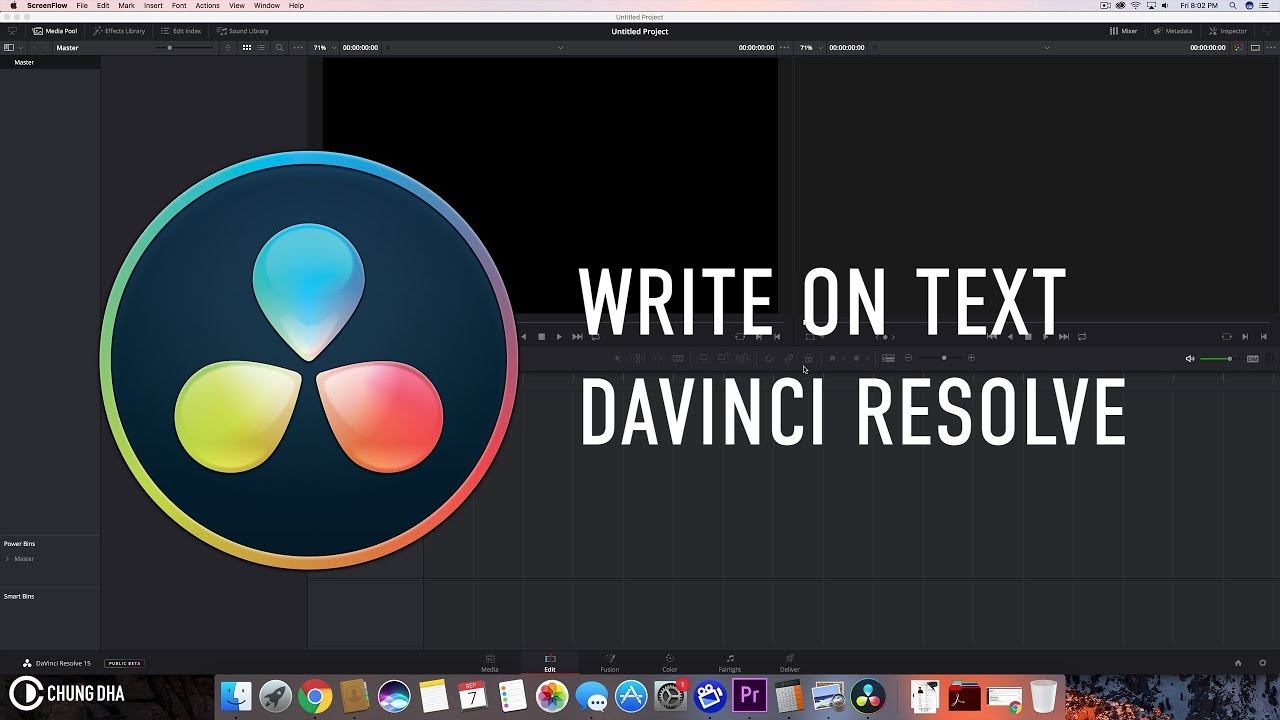Open the Project Manager home icon
The image size is (1280, 720).
(x=1238, y=663)
